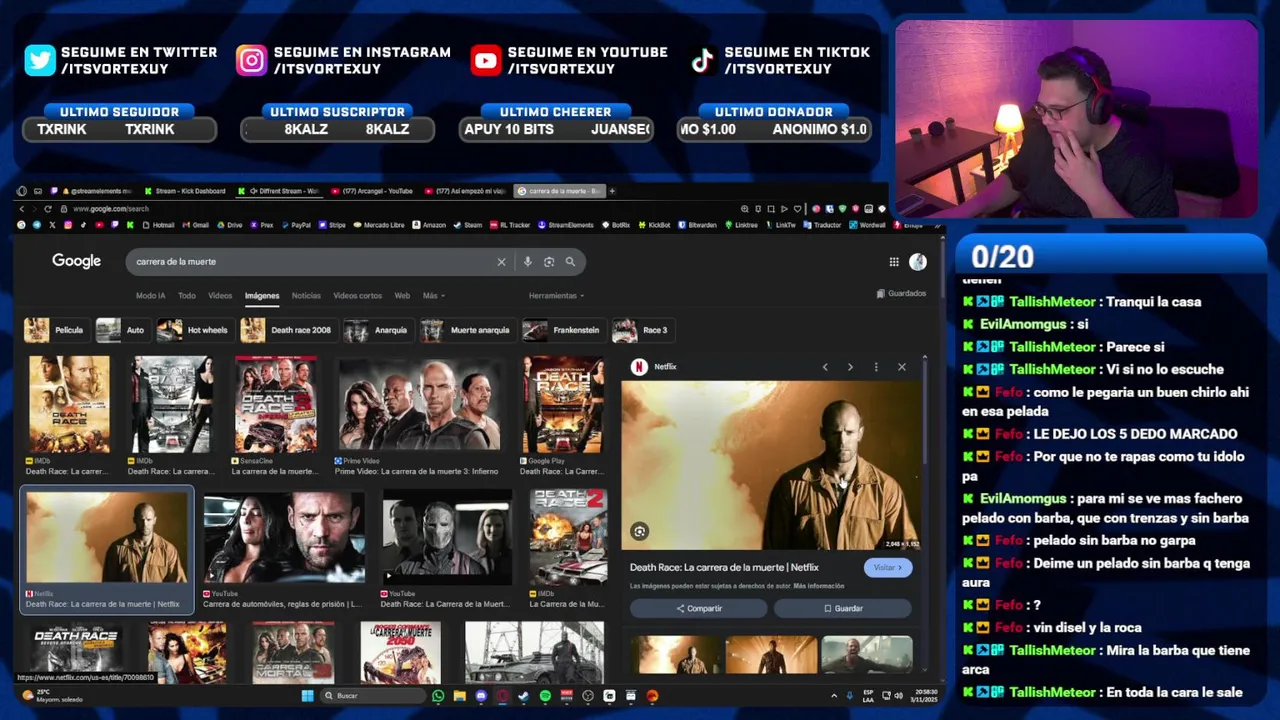The height and width of the screenshot is (720, 1280).
Task: Click the Visitar button for Netflix
Action: (x=887, y=568)
